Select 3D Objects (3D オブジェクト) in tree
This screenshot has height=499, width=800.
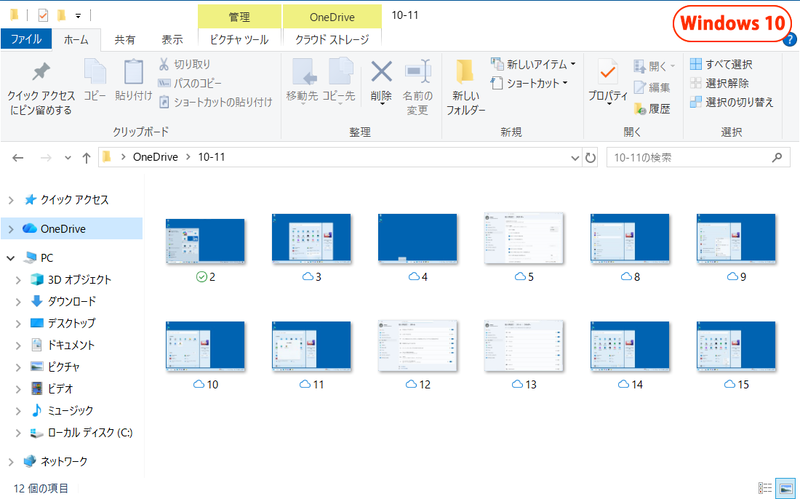(79, 280)
